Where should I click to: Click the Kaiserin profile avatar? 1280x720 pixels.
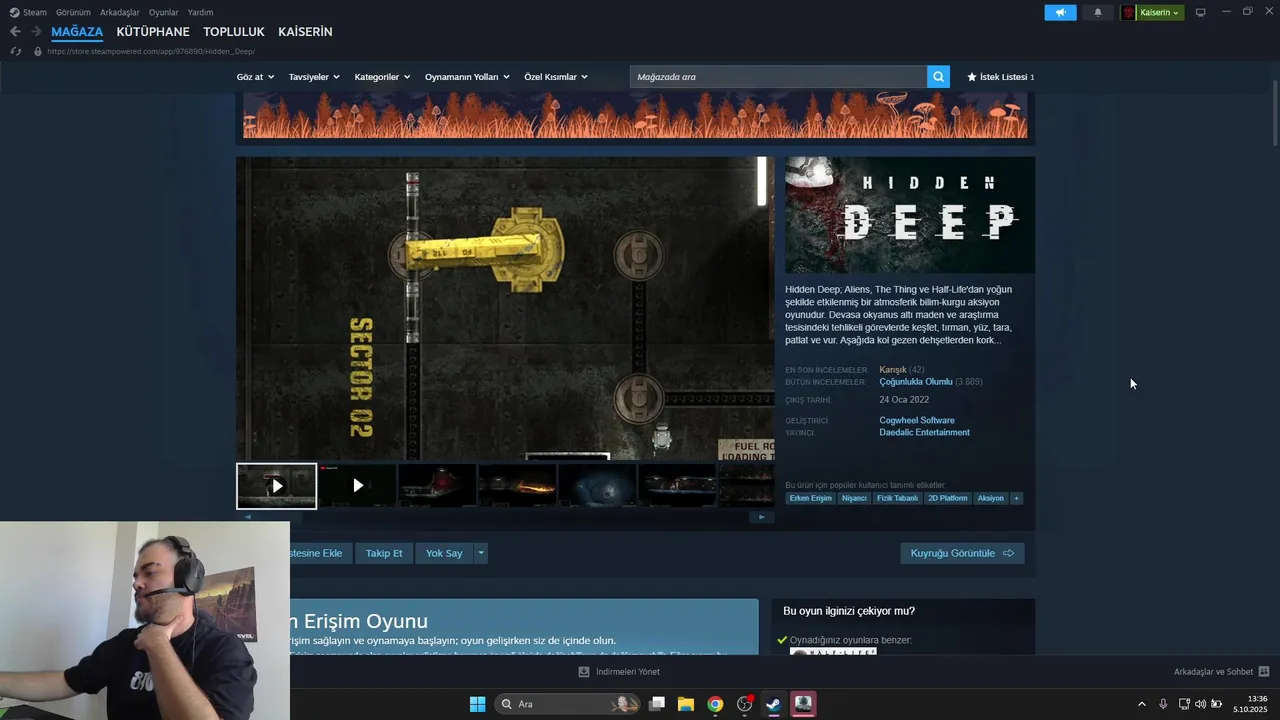1129,12
